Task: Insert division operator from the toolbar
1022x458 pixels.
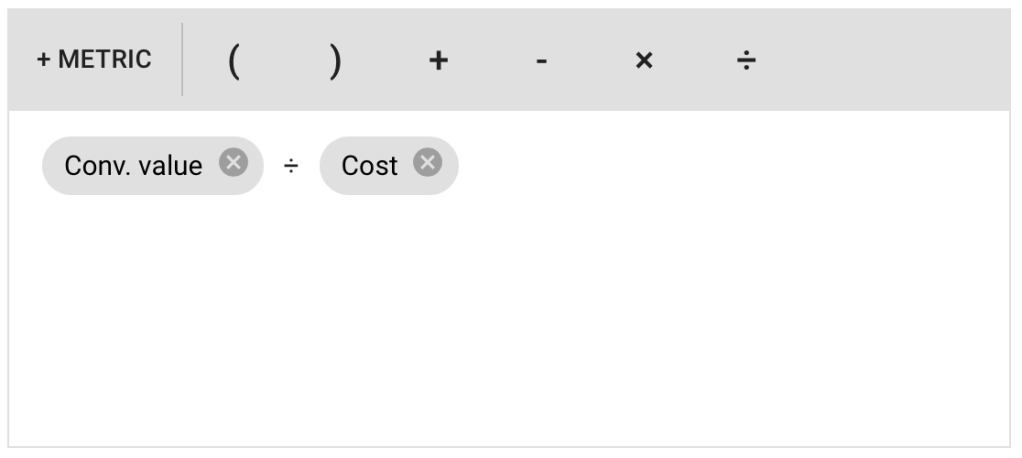Action: point(746,61)
